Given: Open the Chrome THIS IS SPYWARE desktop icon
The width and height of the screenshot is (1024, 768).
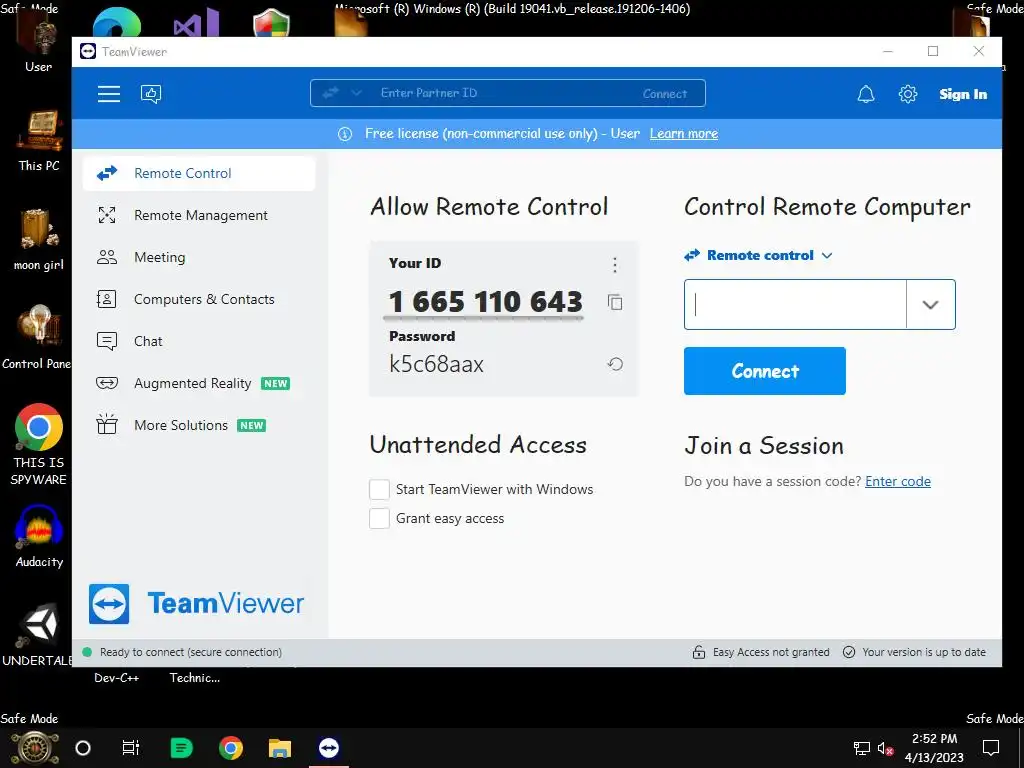Looking at the screenshot, I should tap(39, 444).
